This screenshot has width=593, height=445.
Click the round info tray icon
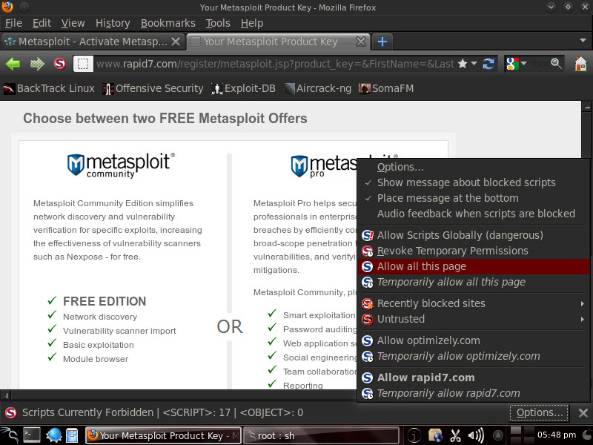coord(414,436)
